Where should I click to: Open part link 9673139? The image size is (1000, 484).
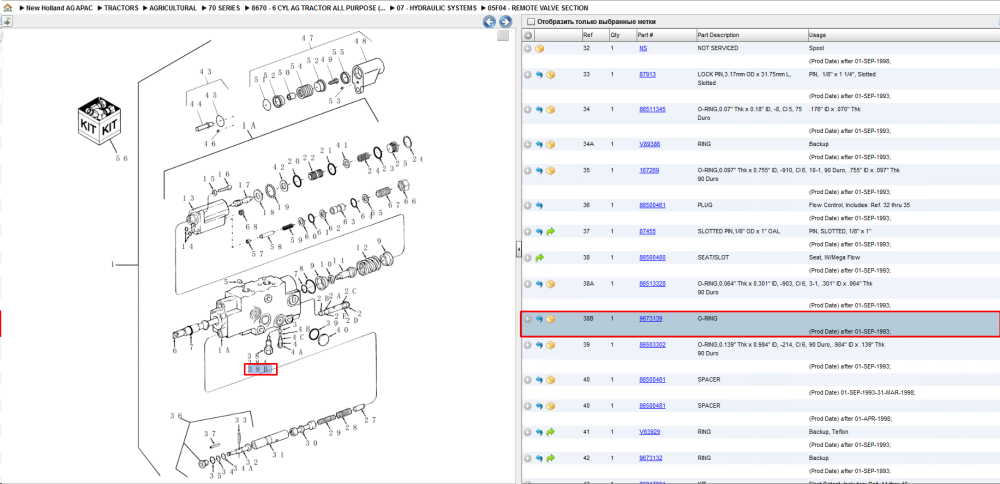tap(651, 319)
